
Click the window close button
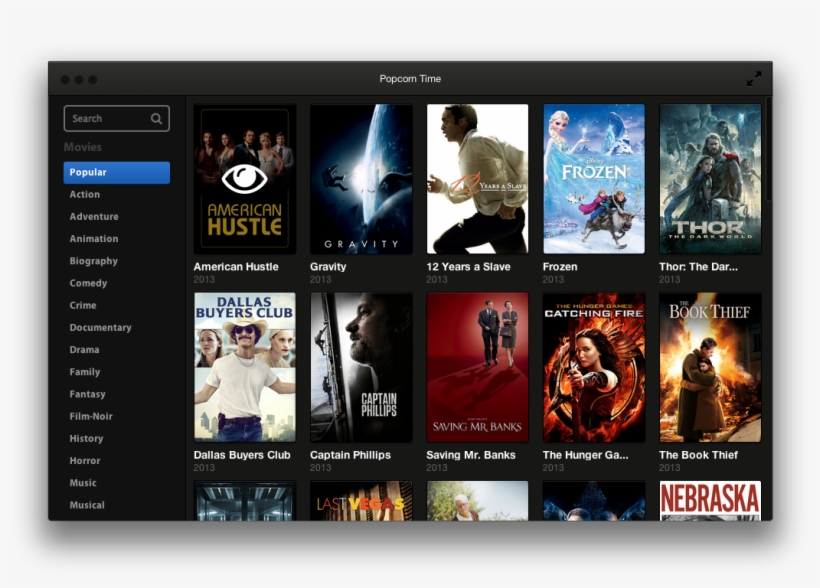pos(65,80)
